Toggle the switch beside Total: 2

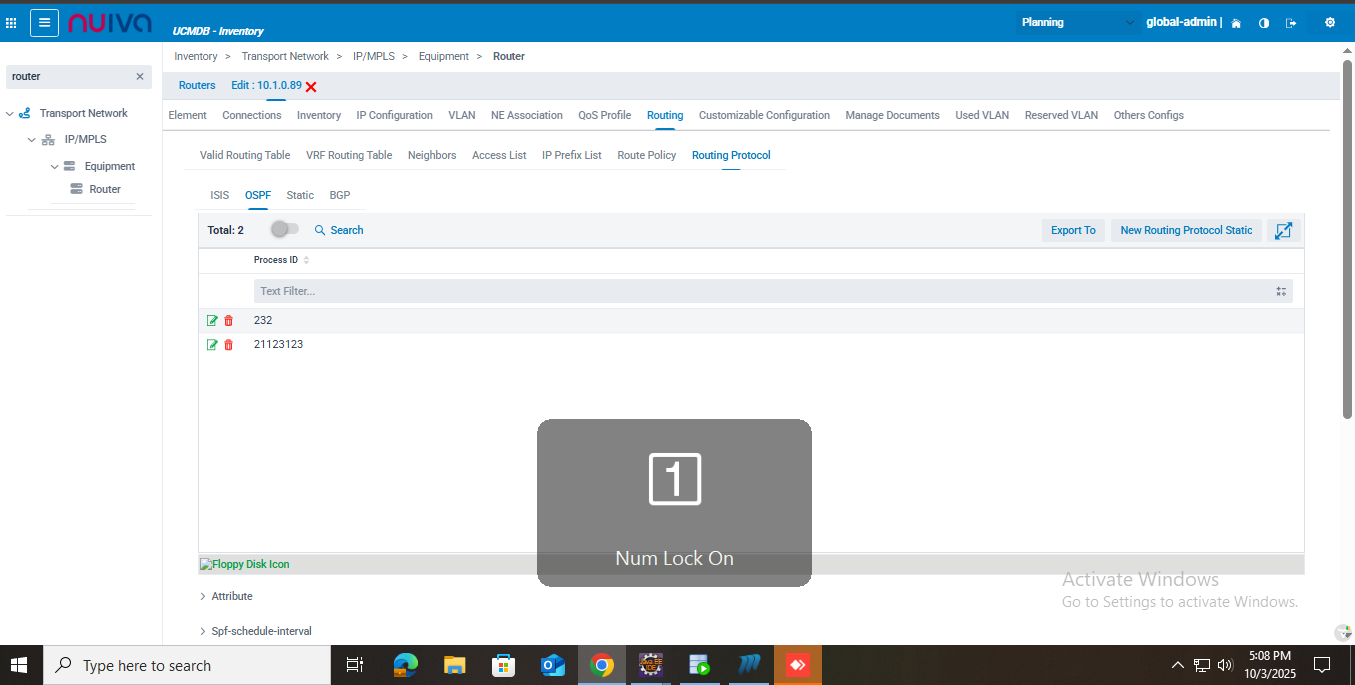pyautogui.click(x=284, y=230)
